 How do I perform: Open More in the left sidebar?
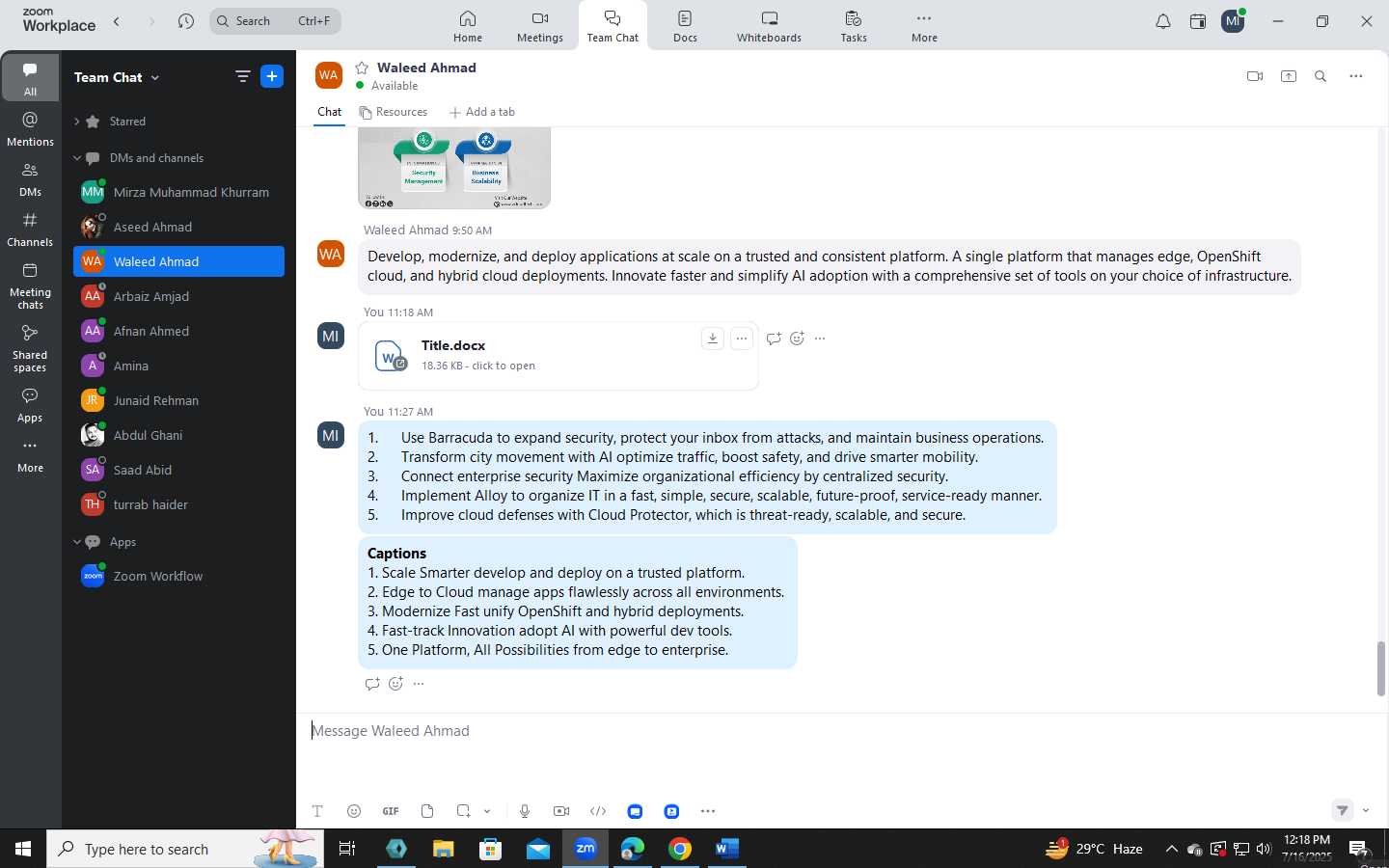tap(30, 455)
